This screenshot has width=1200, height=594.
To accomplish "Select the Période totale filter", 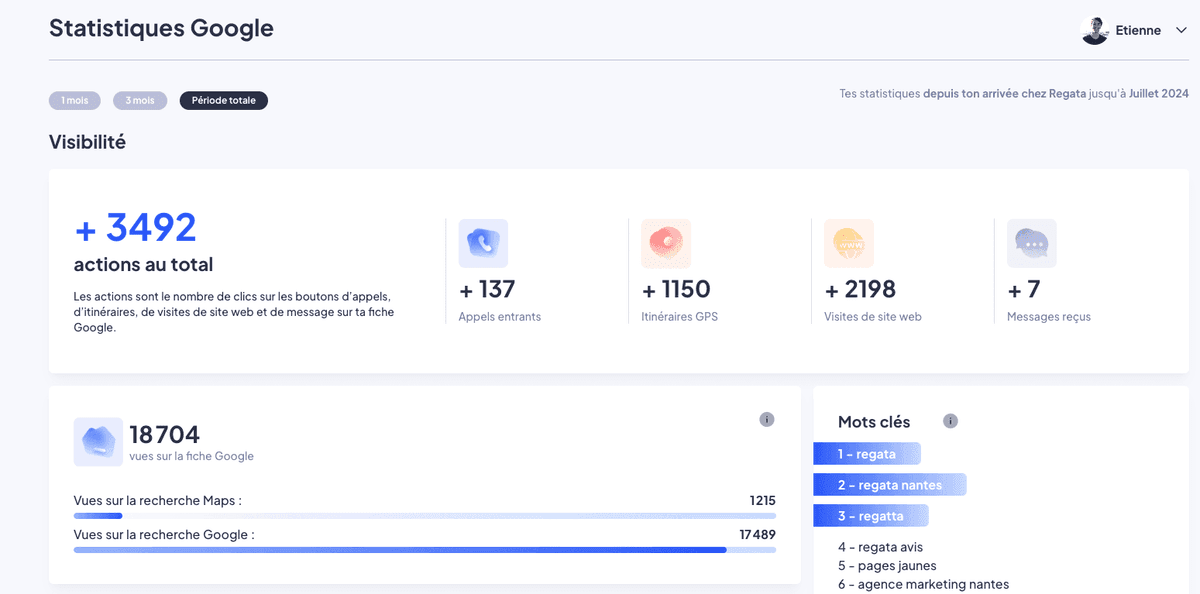I will pyautogui.click(x=224, y=101).
